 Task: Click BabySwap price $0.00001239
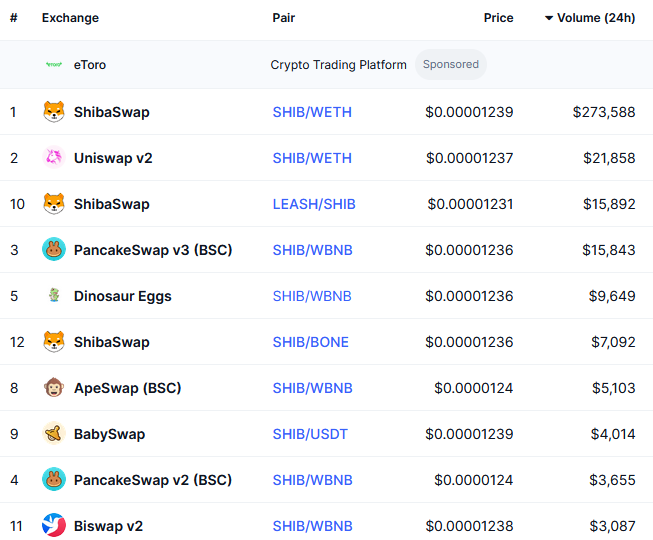click(x=469, y=434)
